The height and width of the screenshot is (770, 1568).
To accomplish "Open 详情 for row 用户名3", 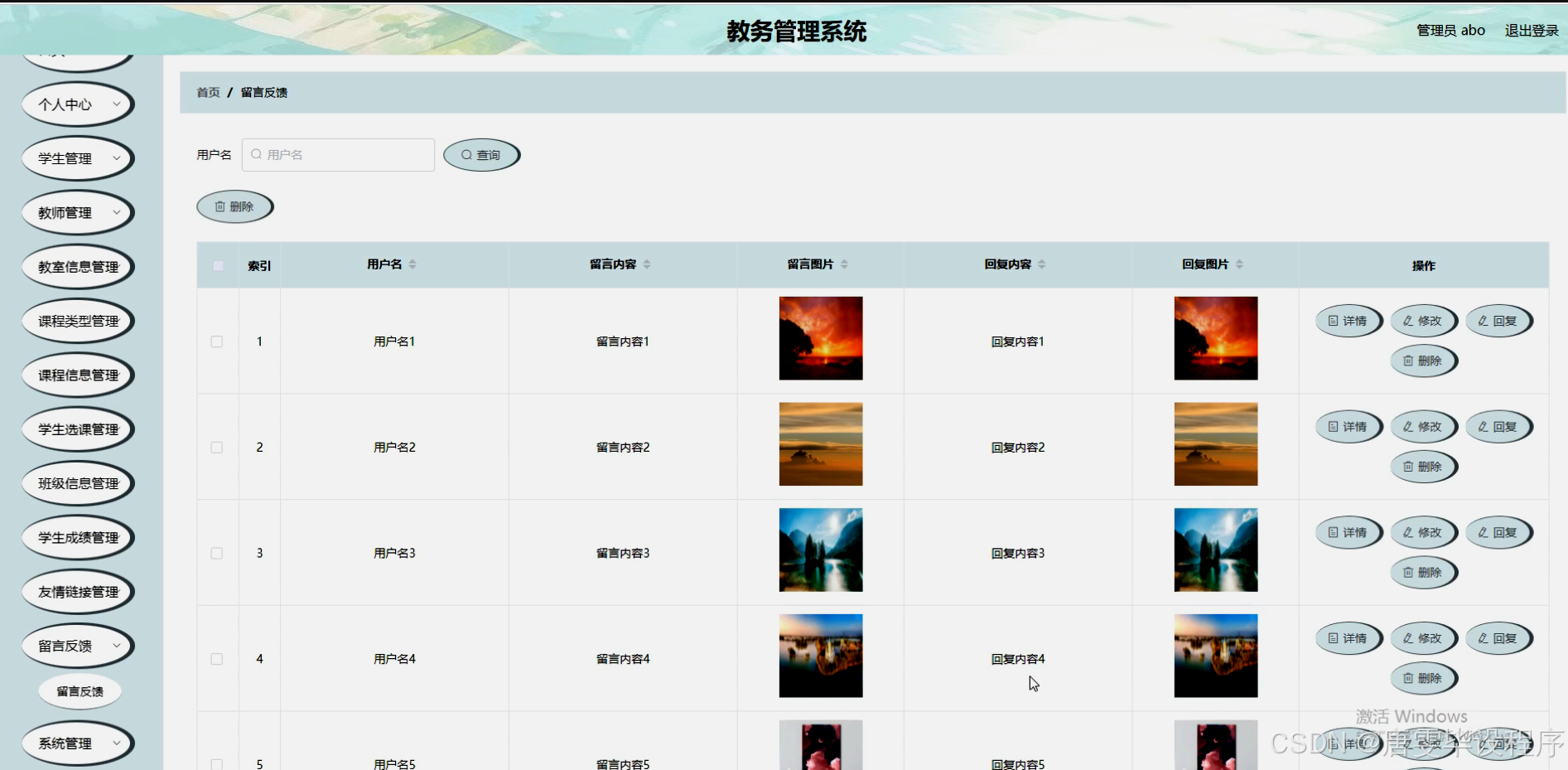I will [1348, 532].
